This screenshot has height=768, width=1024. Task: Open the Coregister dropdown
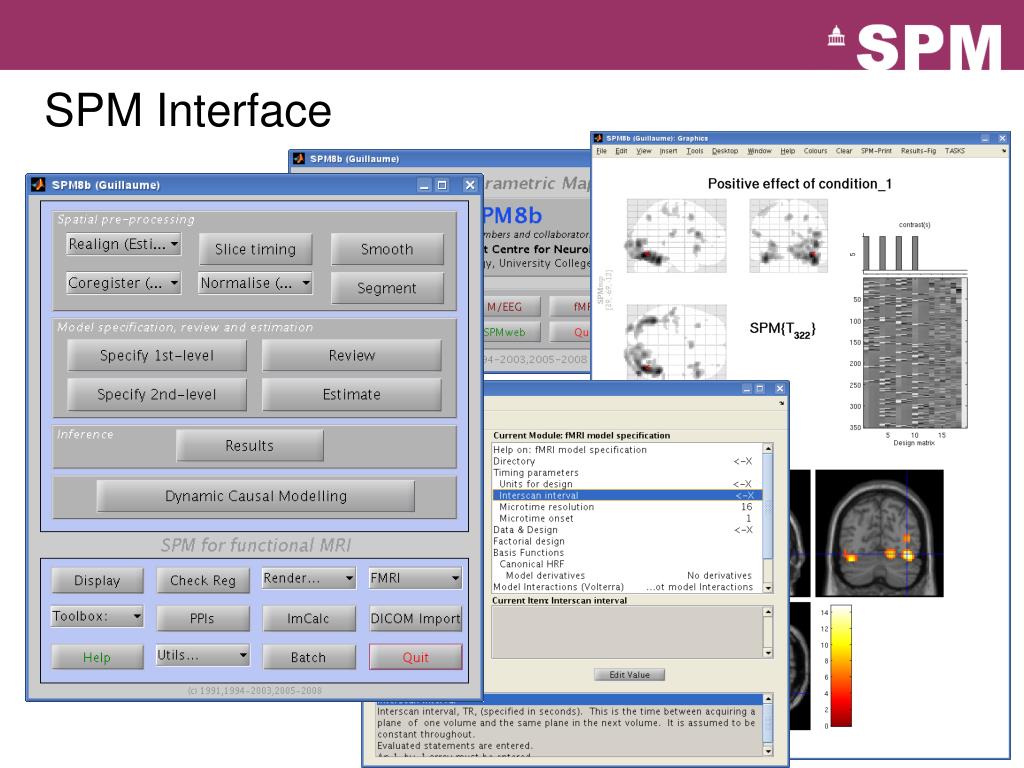click(123, 283)
